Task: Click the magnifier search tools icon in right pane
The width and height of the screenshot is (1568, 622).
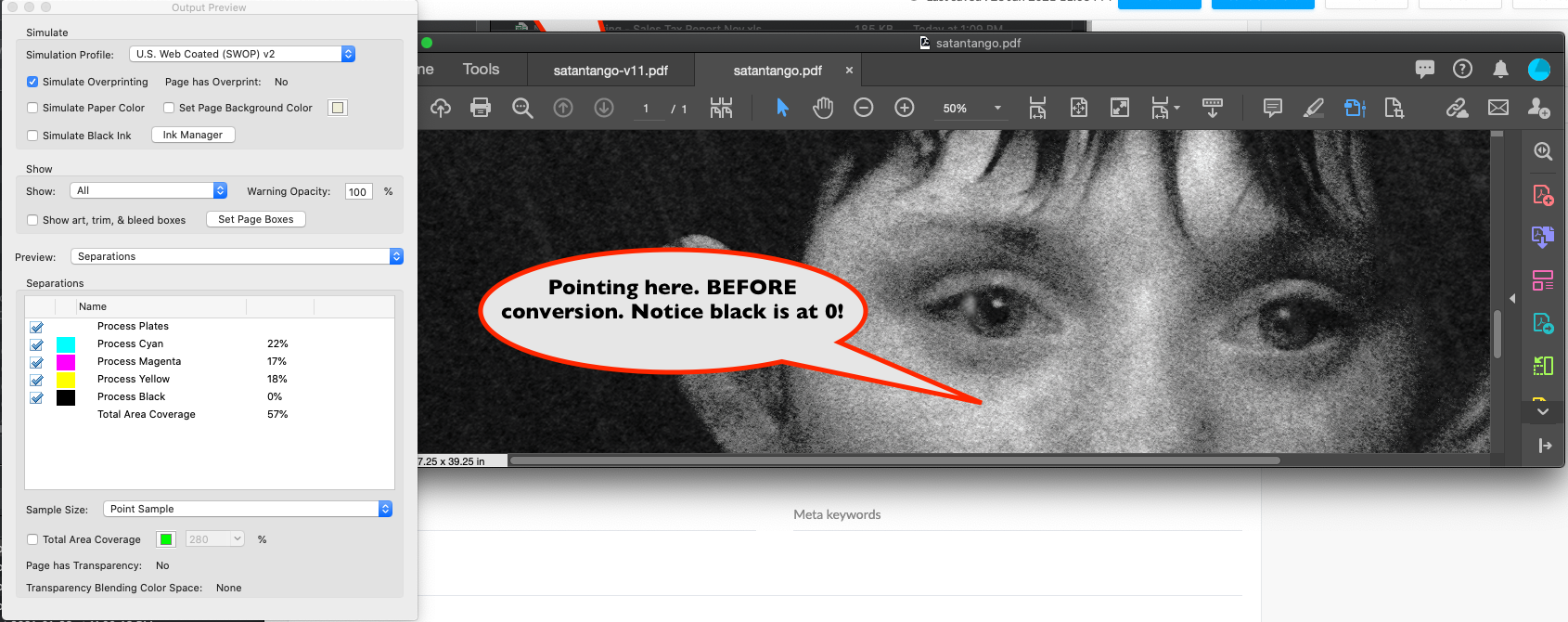Action: [1543, 151]
